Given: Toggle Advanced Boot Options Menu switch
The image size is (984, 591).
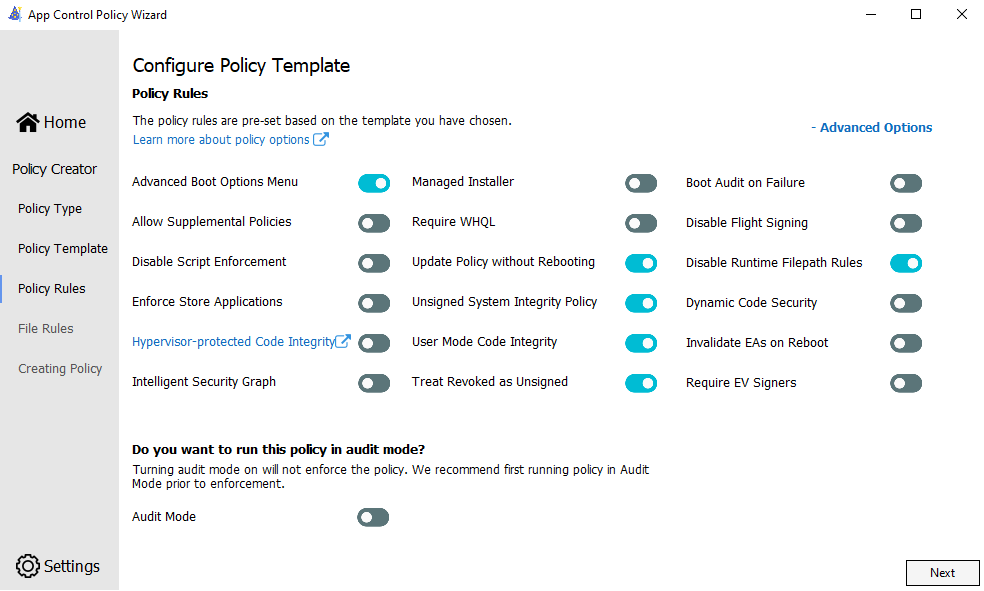Looking at the screenshot, I should (x=374, y=183).
